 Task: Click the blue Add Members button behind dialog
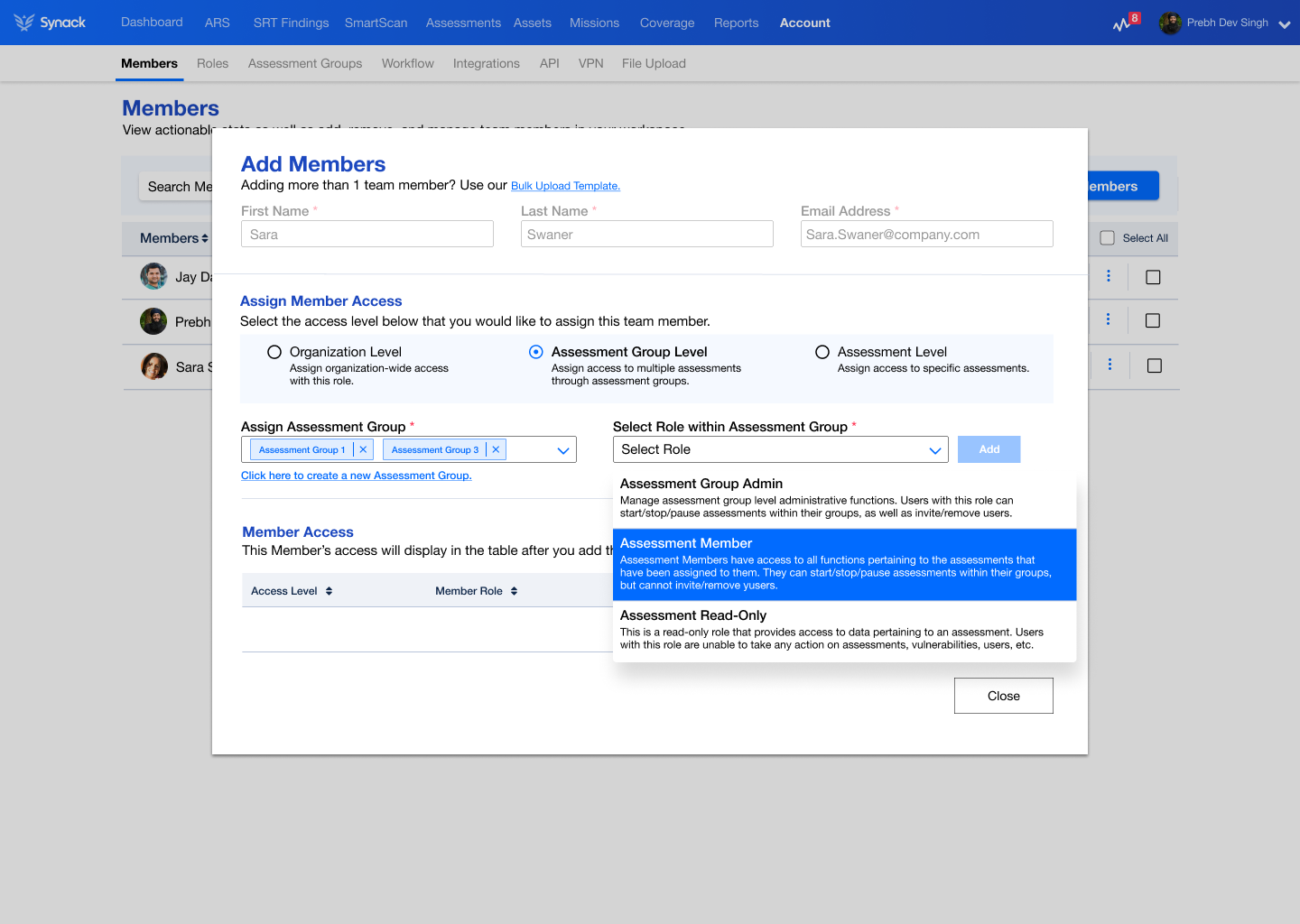pos(1123,186)
